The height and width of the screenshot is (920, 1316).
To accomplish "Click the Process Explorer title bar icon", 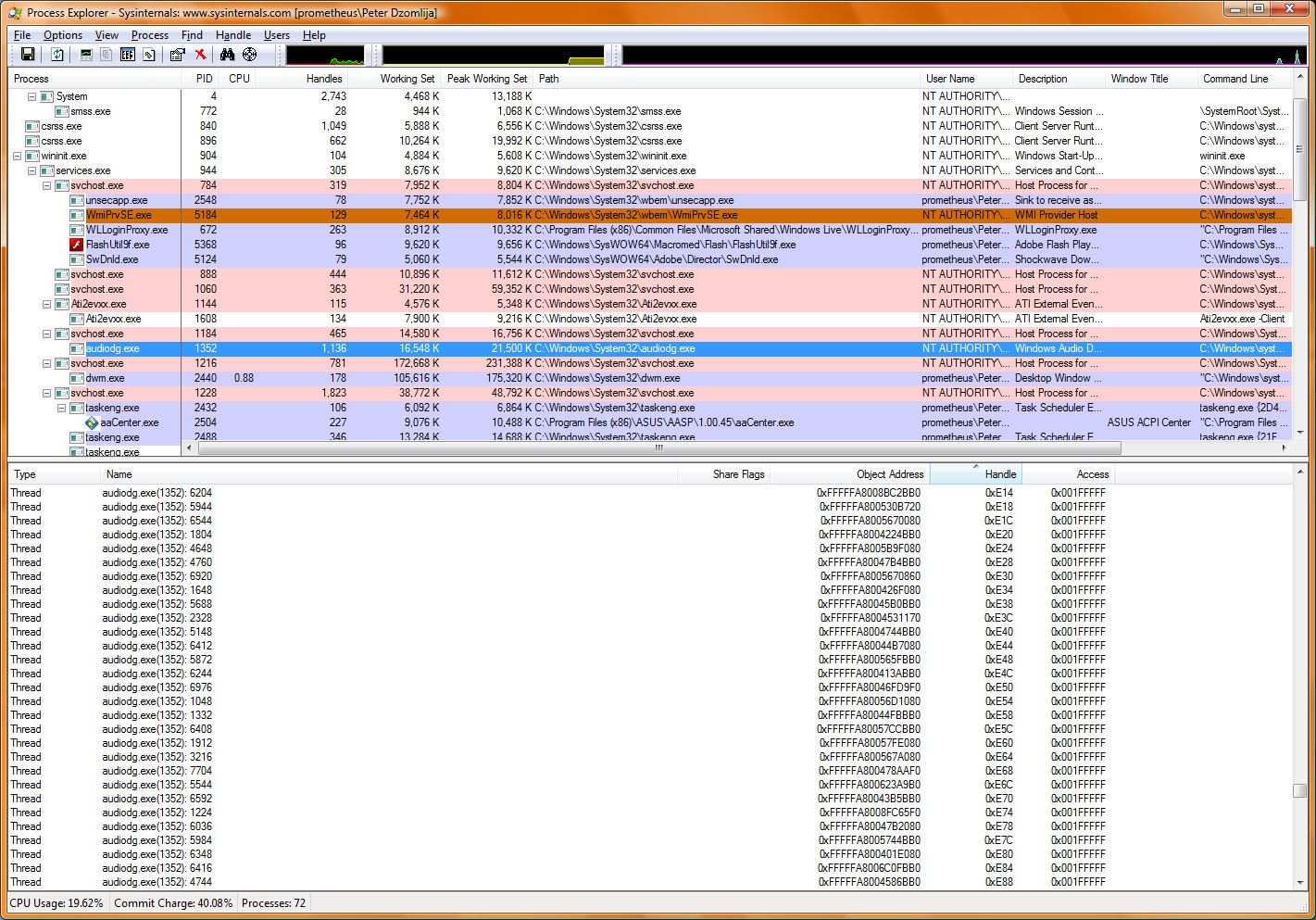I will coord(15,12).
